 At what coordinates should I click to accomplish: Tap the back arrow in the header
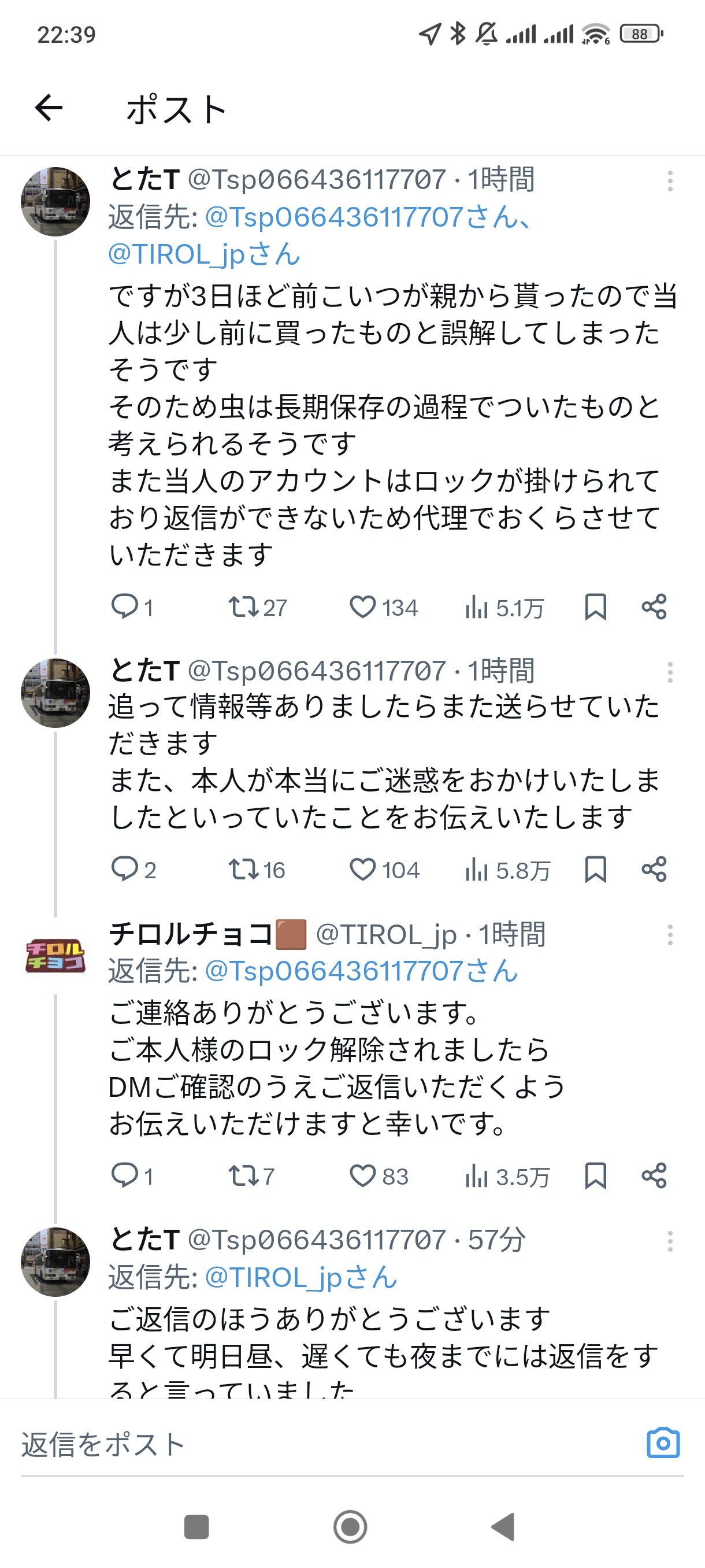[x=49, y=108]
